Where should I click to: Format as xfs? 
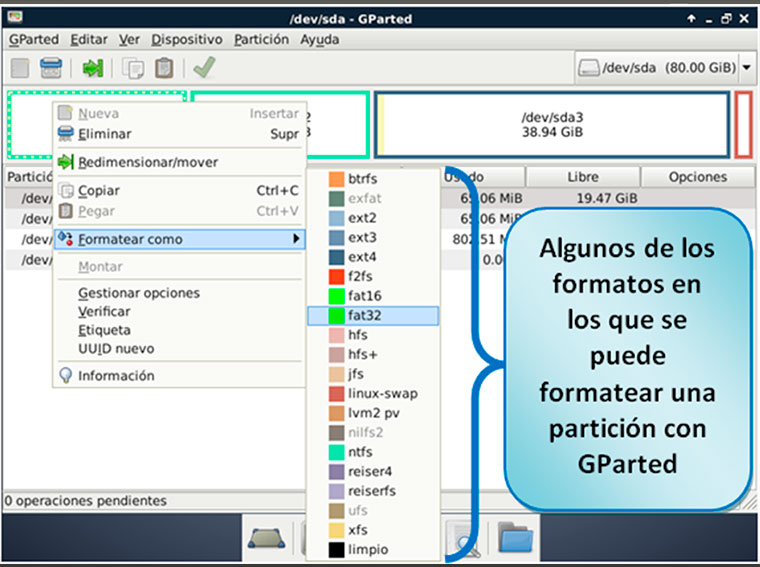coord(373,530)
